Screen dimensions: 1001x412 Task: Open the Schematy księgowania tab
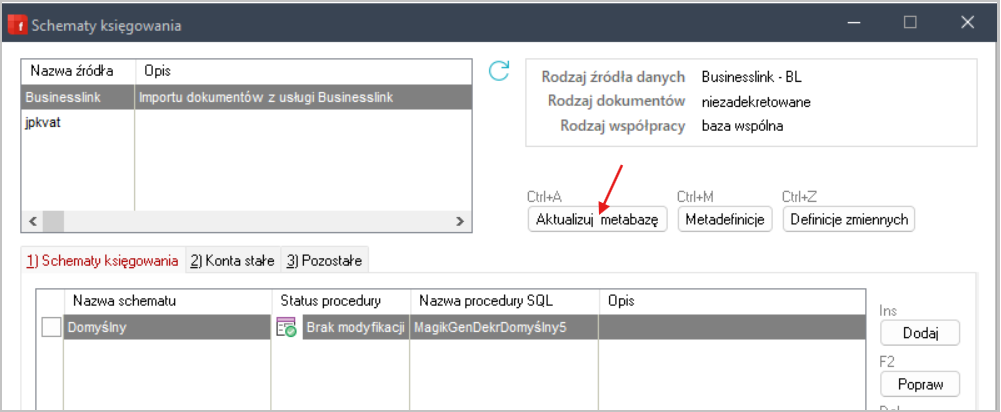point(102,261)
